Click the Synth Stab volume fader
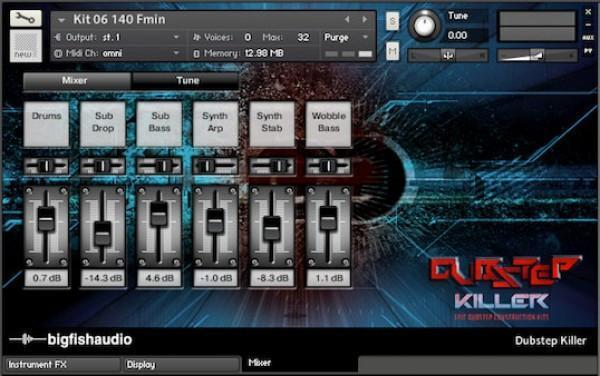The image size is (600, 376). click(272, 228)
